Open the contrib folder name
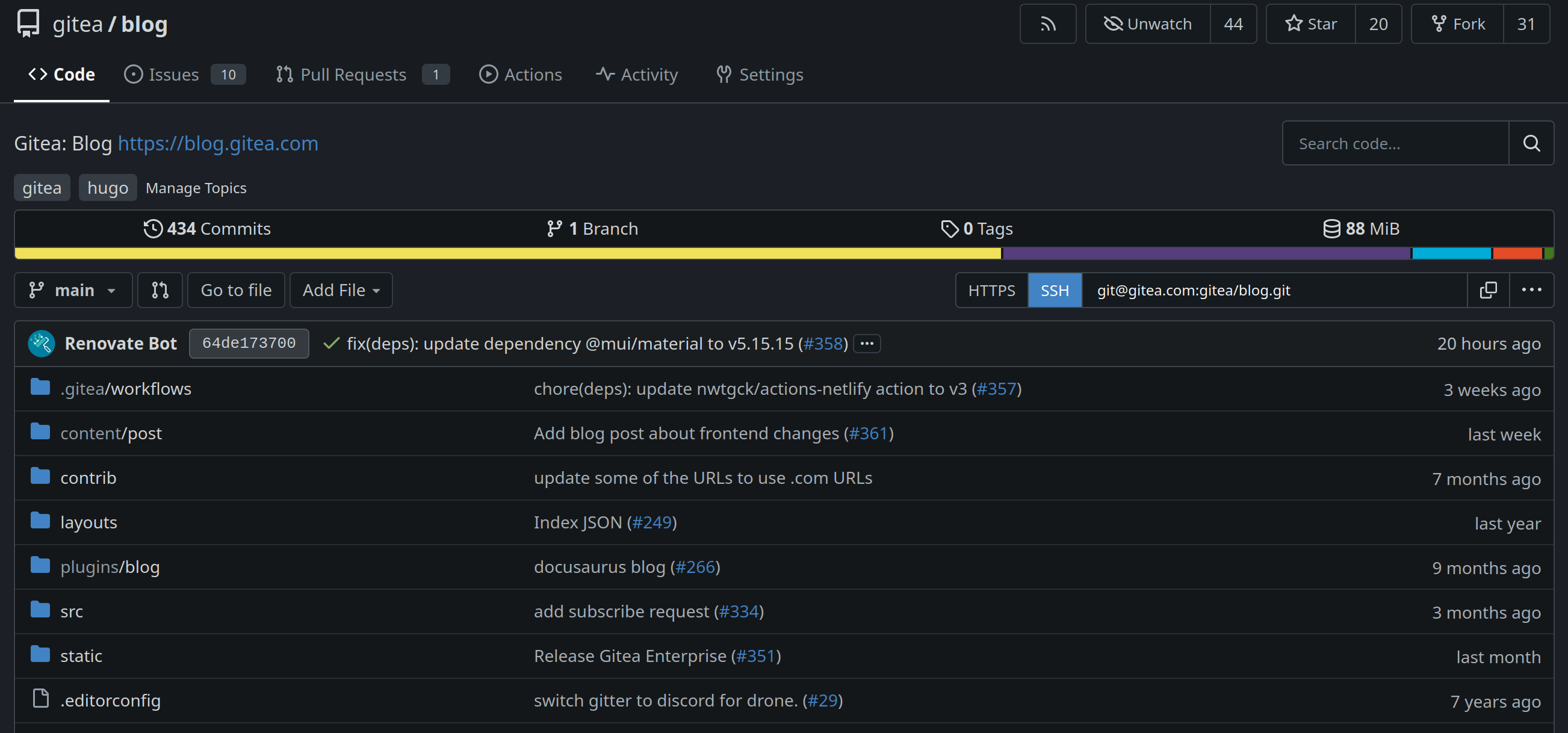The width and height of the screenshot is (1568, 733). [88, 477]
